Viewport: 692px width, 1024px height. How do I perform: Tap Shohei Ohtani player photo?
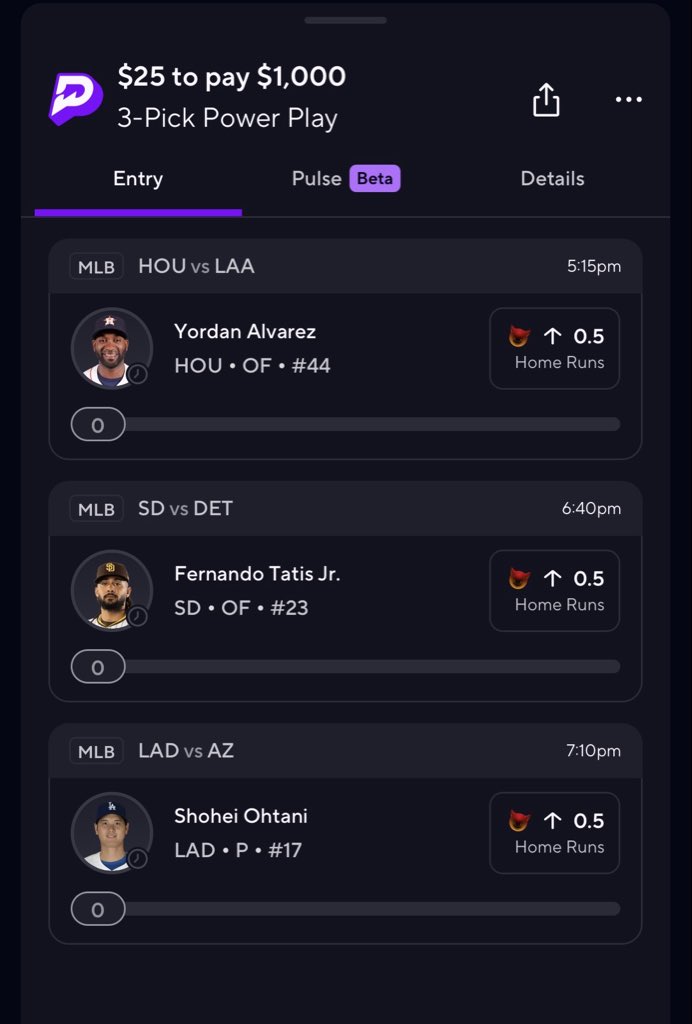(110, 832)
